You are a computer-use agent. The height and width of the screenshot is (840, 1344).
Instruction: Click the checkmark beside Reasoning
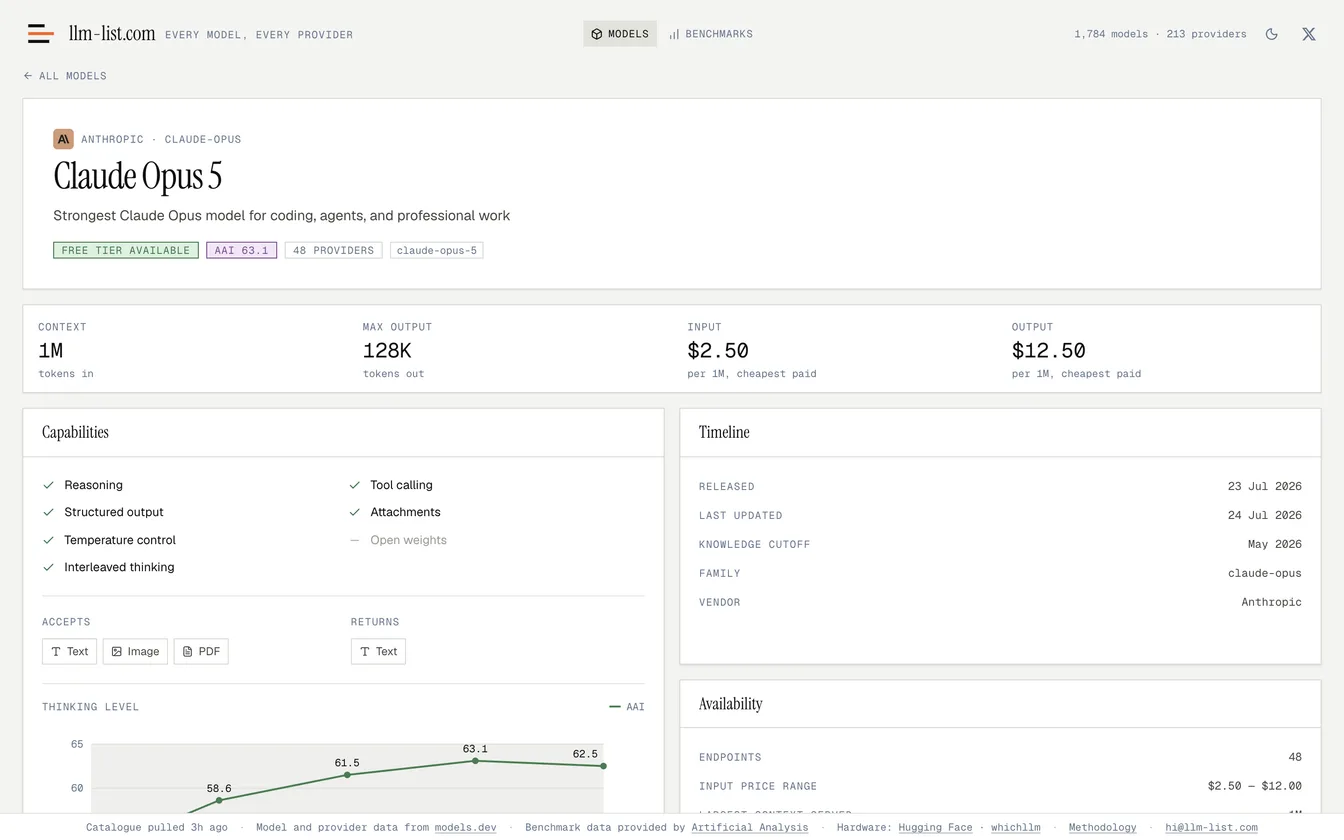pyautogui.click(x=48, y=485)
